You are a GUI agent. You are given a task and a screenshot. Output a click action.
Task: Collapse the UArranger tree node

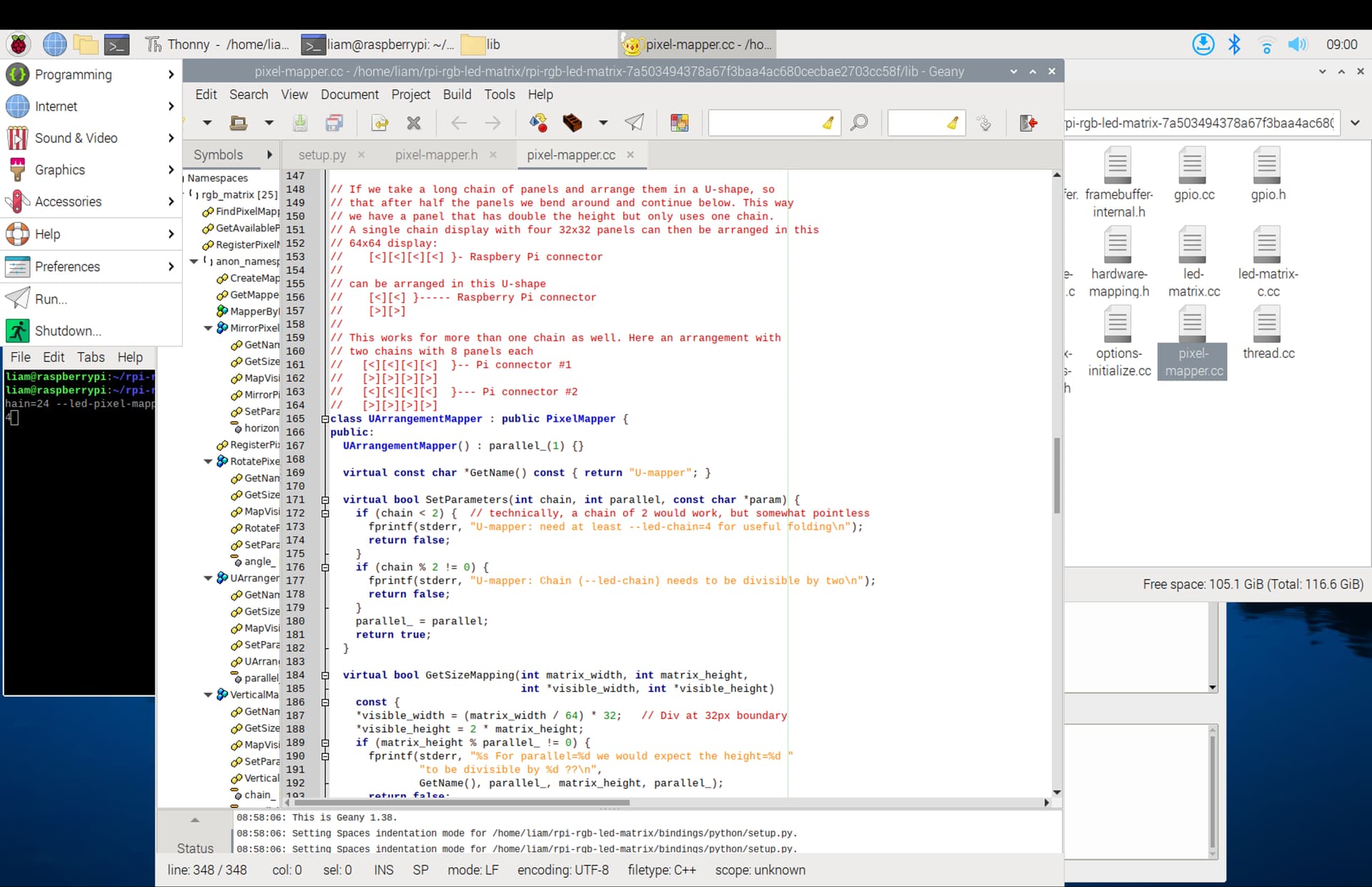(208, 578)
